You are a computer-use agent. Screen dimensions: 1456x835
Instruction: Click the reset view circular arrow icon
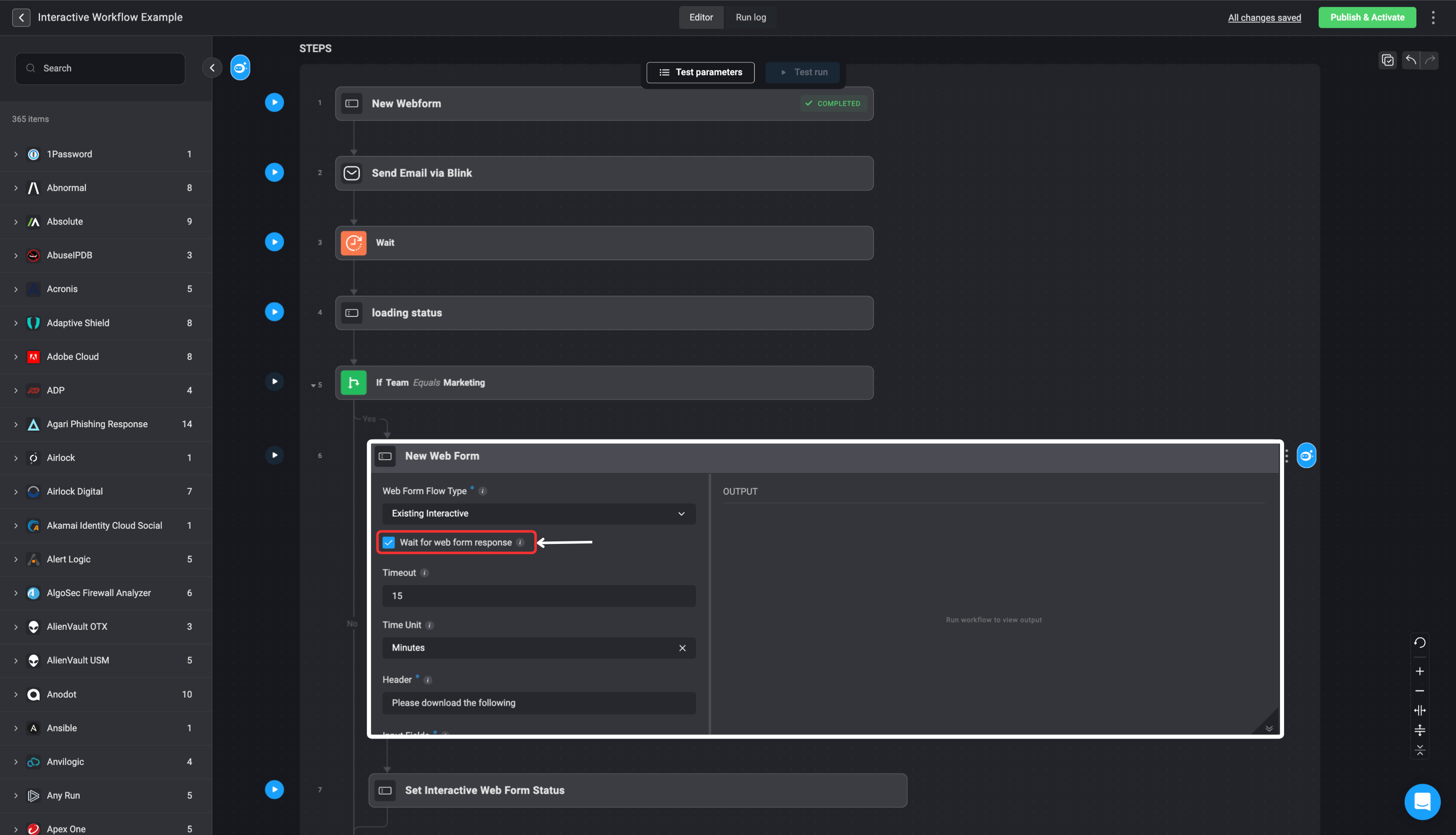click(1419, 642)
